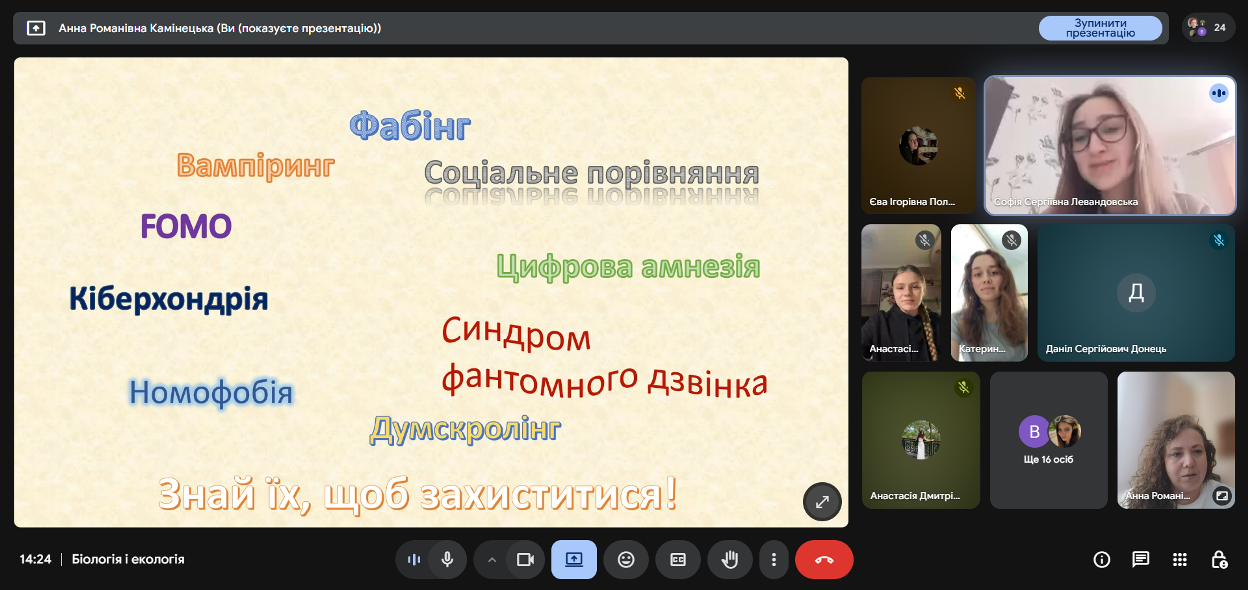Viewport: 1248px width, 590px height.
Task: Click muted mic icon on Анастасія Дмитрівна's tile
Action: (963, 388)
